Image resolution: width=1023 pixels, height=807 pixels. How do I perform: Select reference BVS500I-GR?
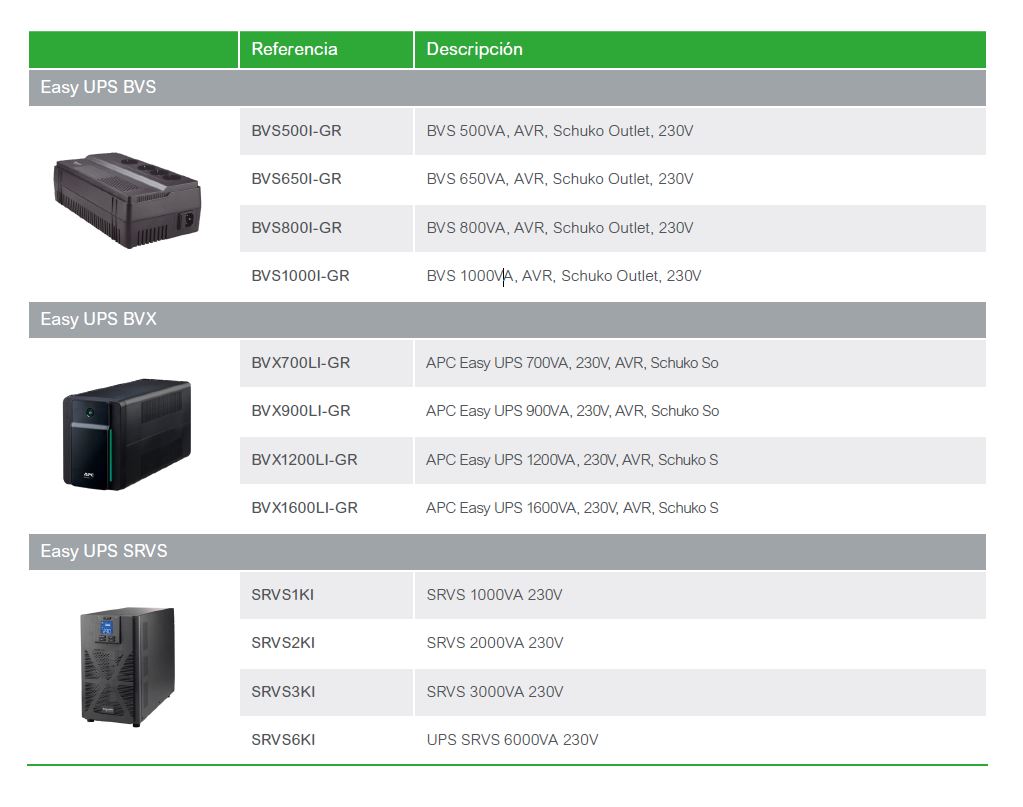pyautogui.click(x=296, y=131)
